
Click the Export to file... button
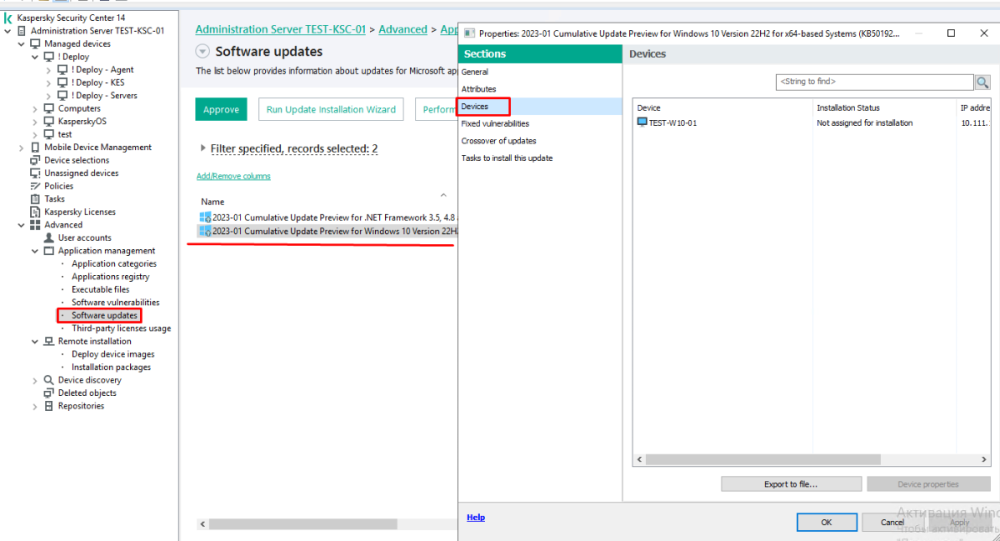(791, 484)
